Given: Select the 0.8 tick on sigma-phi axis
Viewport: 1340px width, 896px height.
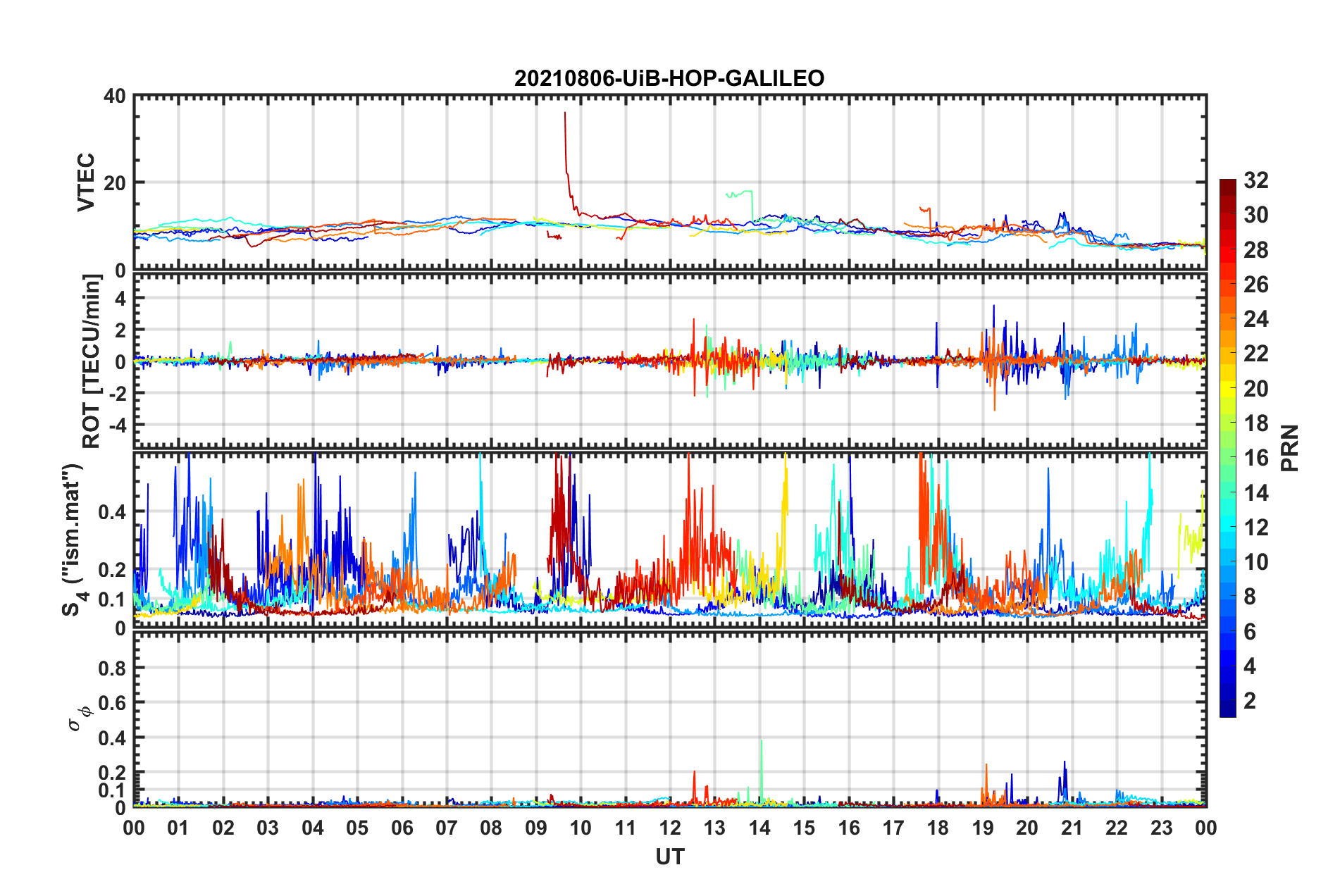Looking at the screenshot, I should coord(112,667).
